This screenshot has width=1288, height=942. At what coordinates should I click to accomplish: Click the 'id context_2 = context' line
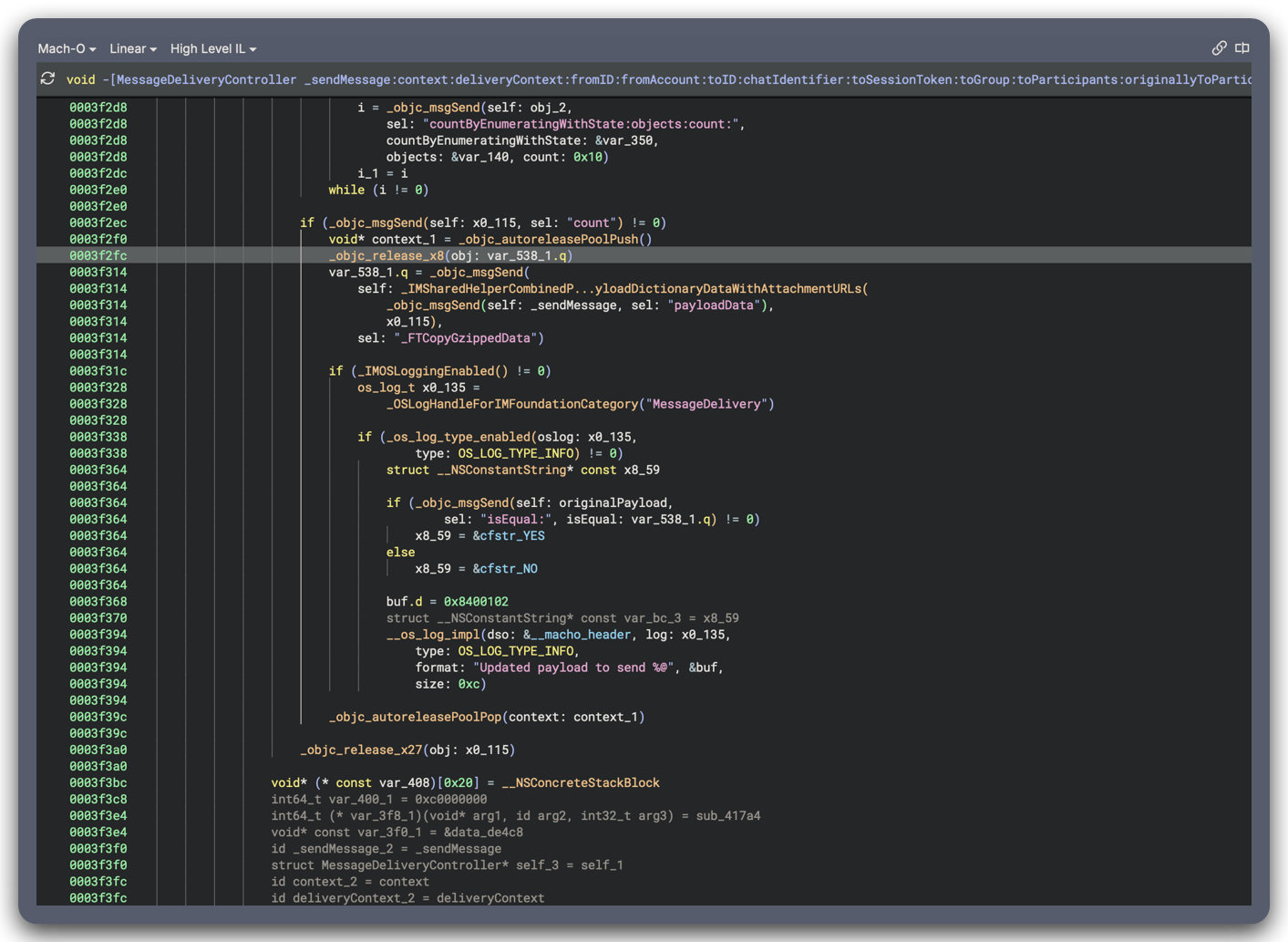pos(350,881)
